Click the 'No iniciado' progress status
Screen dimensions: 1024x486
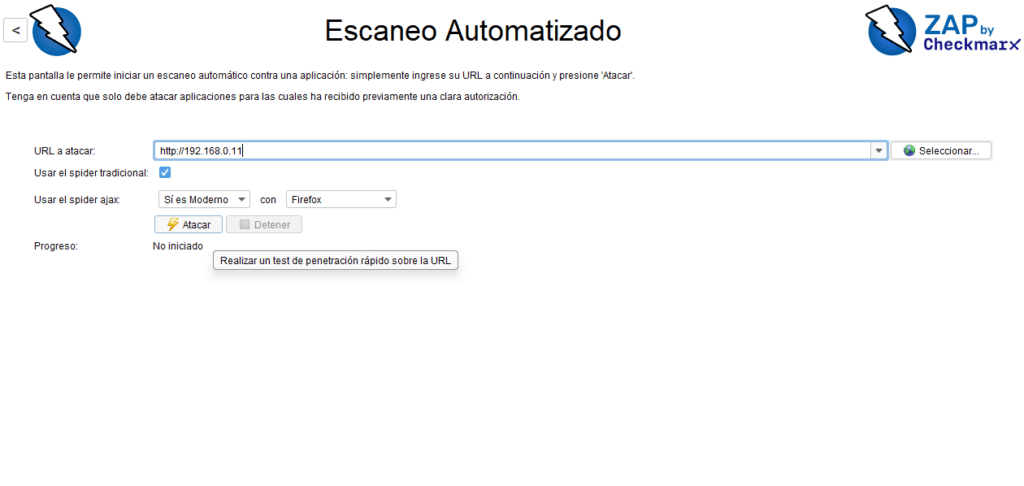point(178,246)
